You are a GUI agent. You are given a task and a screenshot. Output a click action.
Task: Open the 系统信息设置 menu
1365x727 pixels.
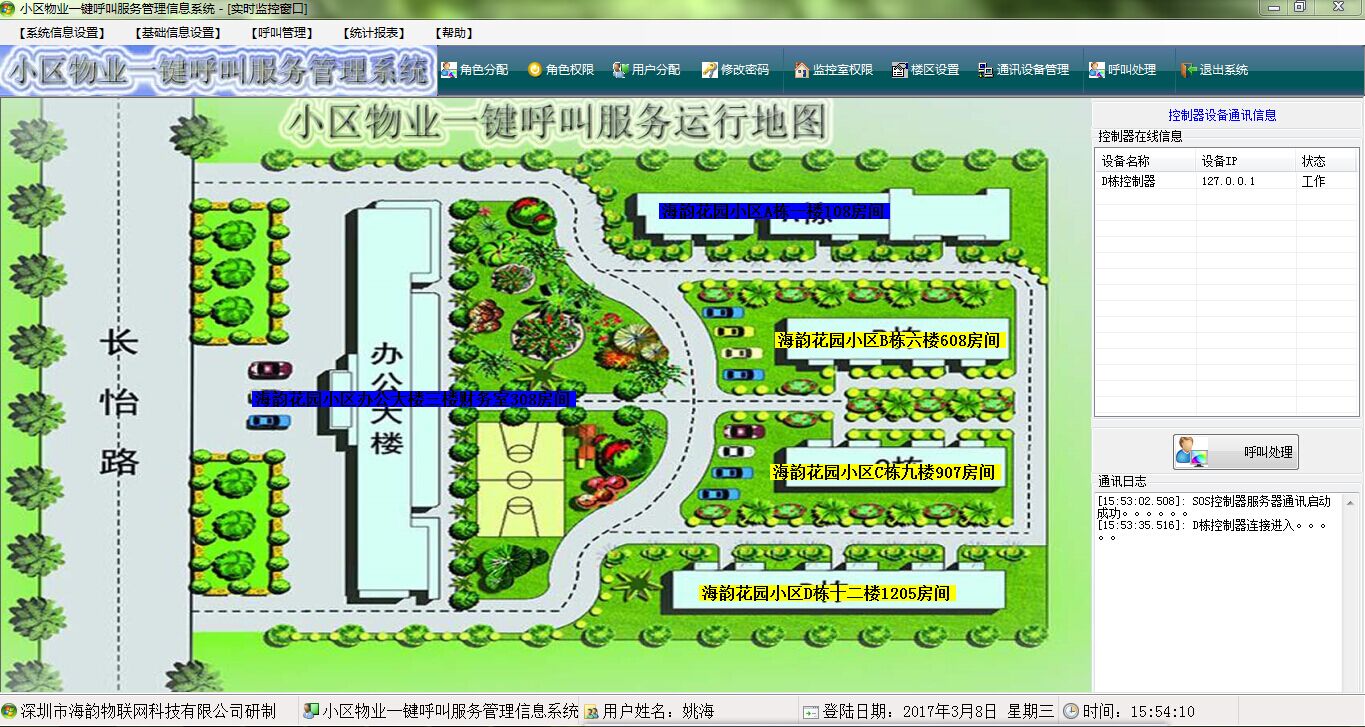click(x=62, y=33)
